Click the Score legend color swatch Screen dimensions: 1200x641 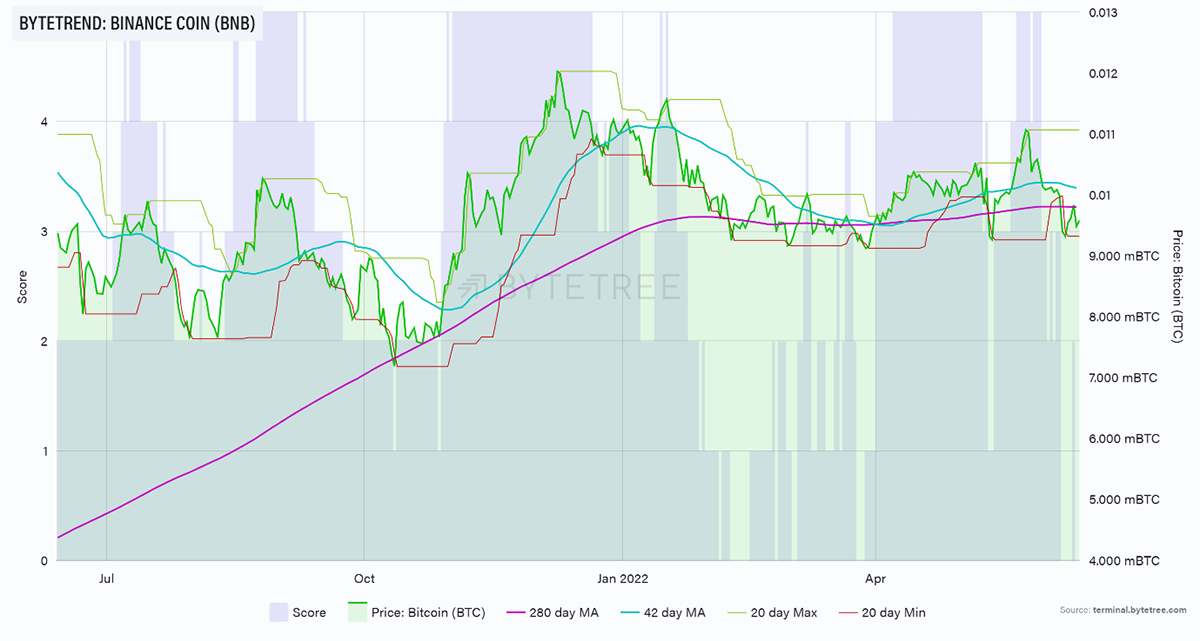tap(281, 612)
